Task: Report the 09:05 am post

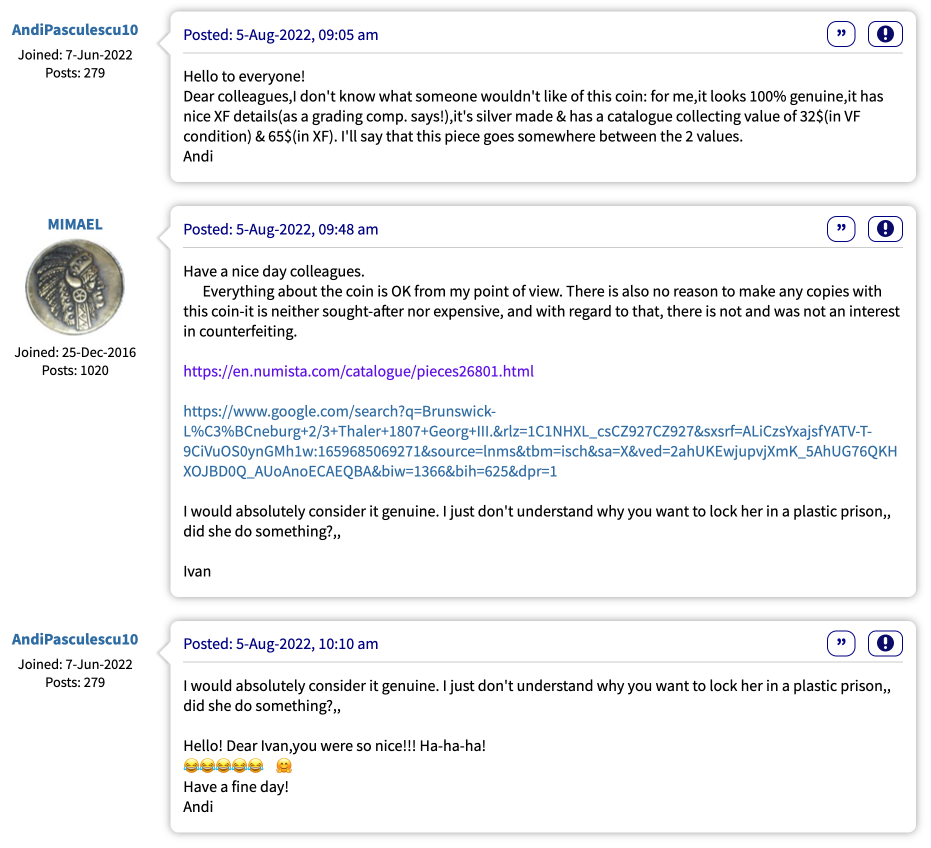Action: pyautogui.click(x=885, y=34)
